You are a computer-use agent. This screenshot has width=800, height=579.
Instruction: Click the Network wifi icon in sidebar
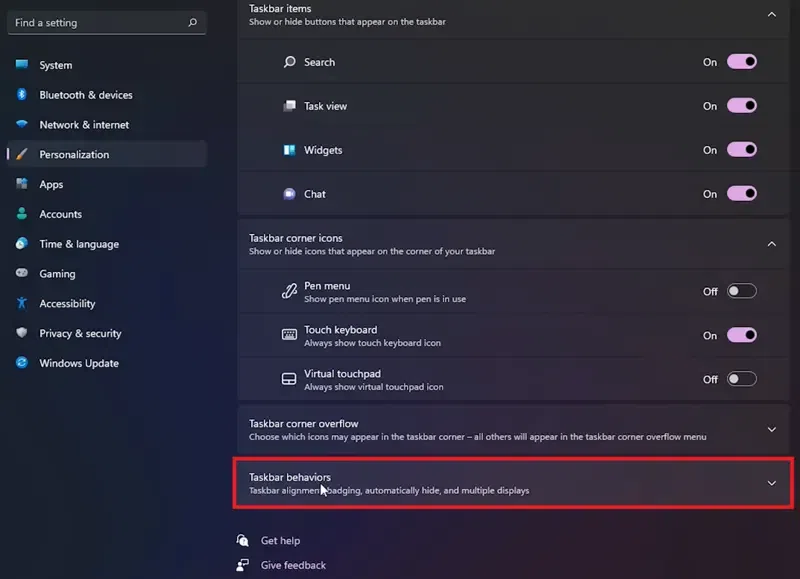21,124
